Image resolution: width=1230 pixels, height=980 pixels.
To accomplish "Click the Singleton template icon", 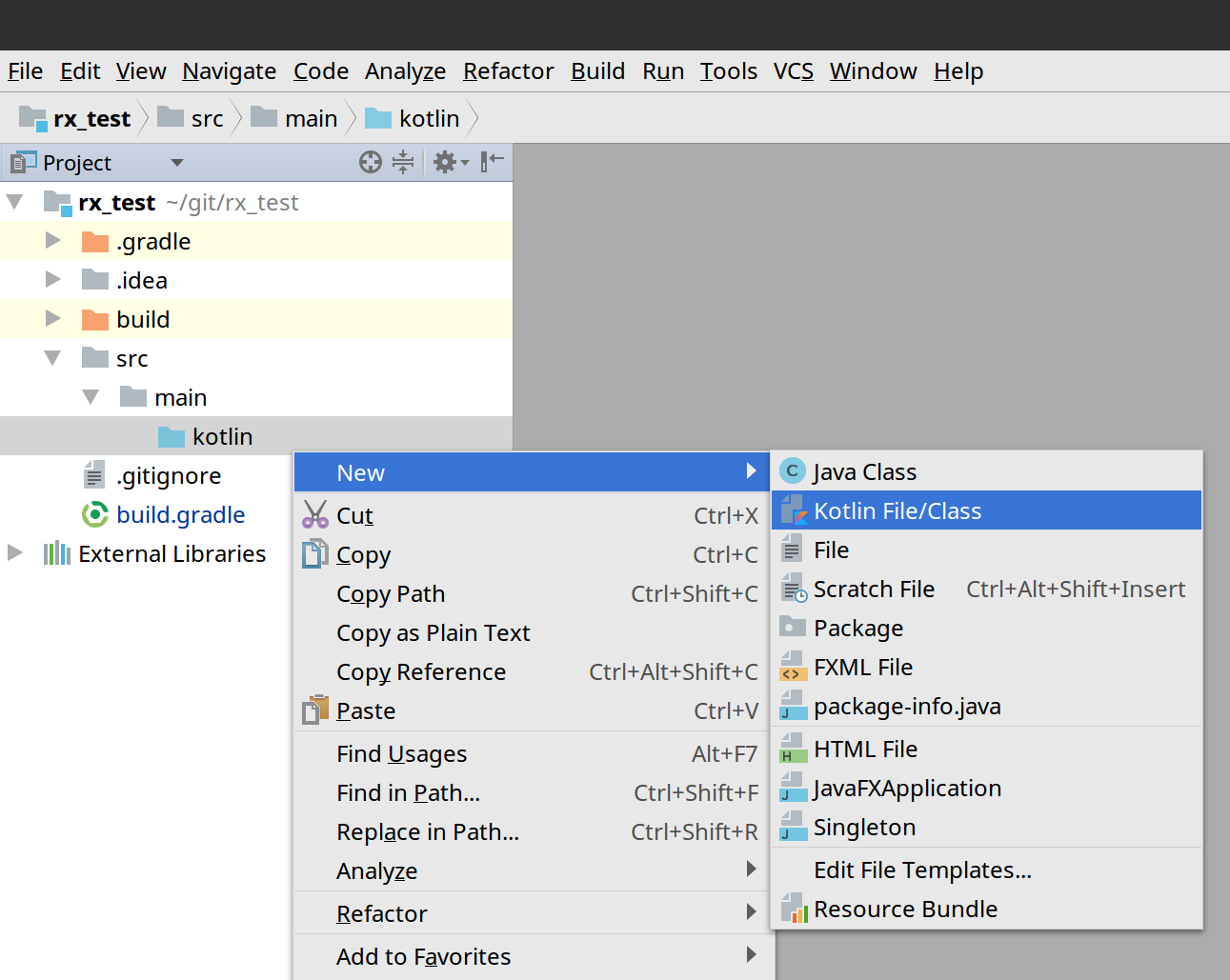I will (x=792, y=827).
